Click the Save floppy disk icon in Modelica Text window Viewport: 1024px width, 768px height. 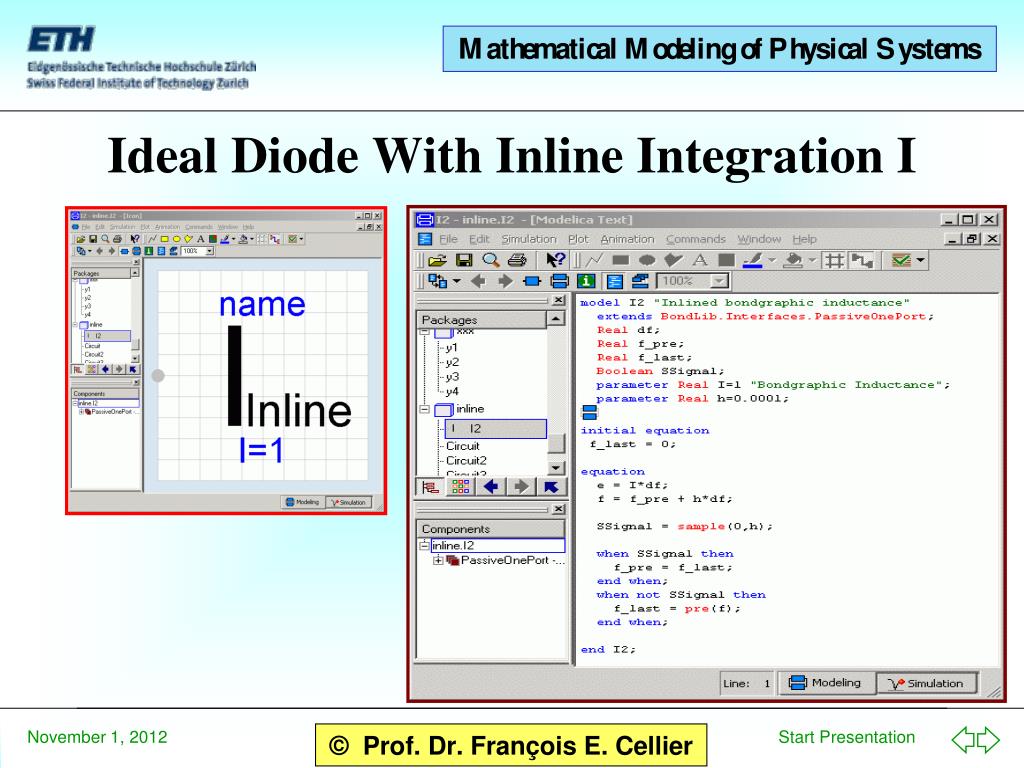pos(464,261)
